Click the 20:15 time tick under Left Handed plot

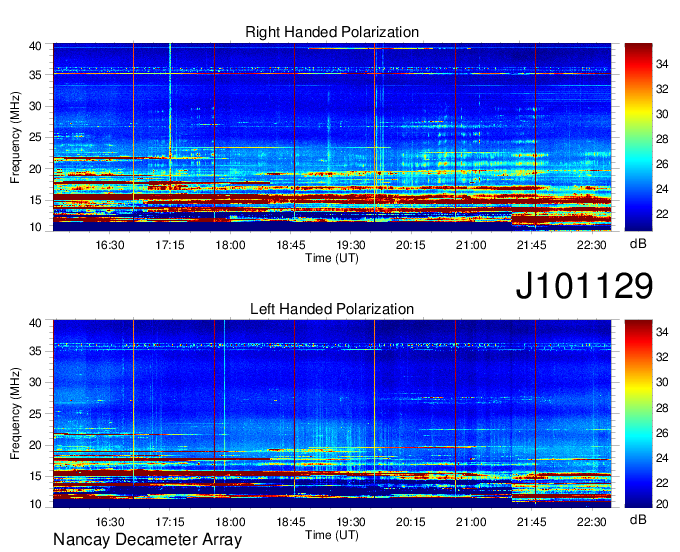tap(411, 522)
